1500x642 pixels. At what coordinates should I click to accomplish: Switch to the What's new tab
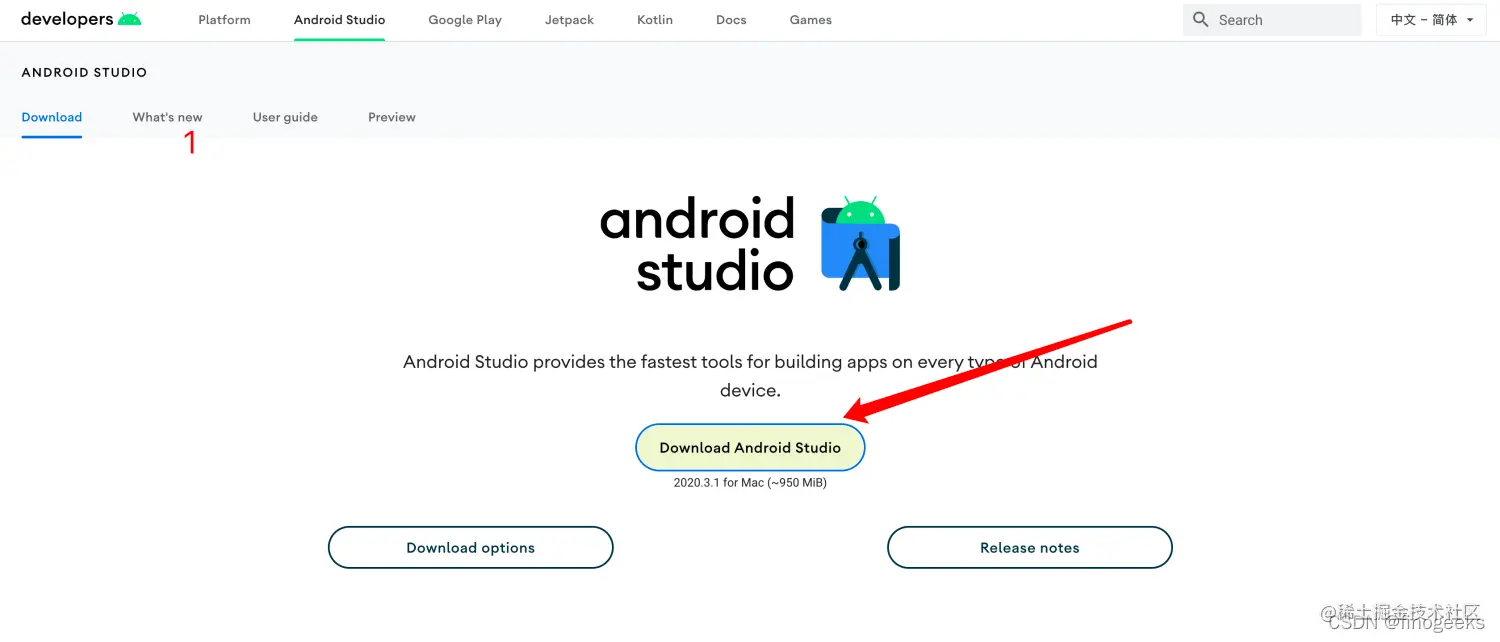pyautogui.click(x=167, y=117)
